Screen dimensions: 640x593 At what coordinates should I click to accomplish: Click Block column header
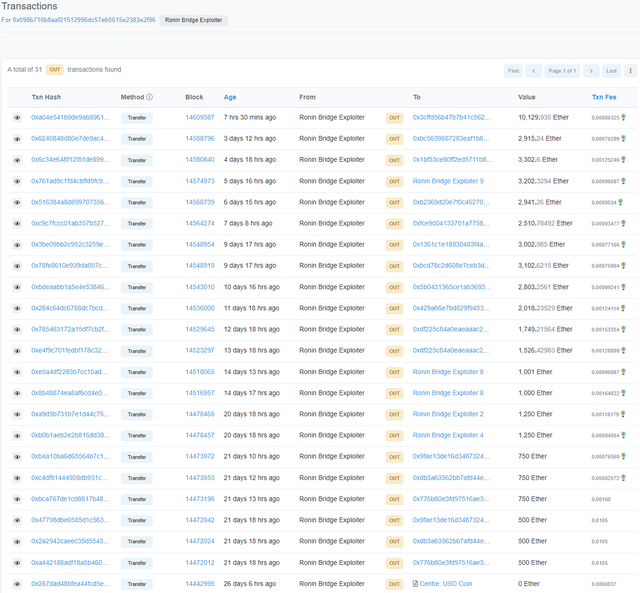[194, 97]
